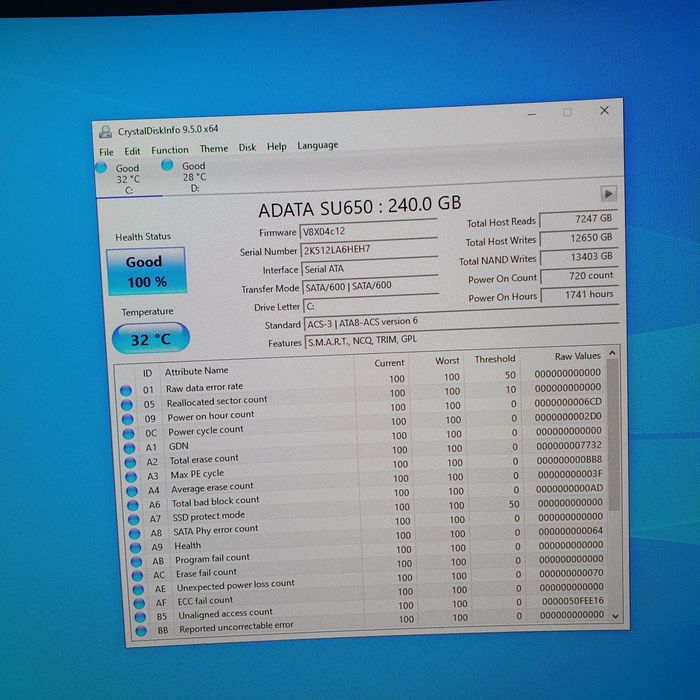The image size is (700, 700).
Task: Open the Edit menu
Action: click(132, 151)
